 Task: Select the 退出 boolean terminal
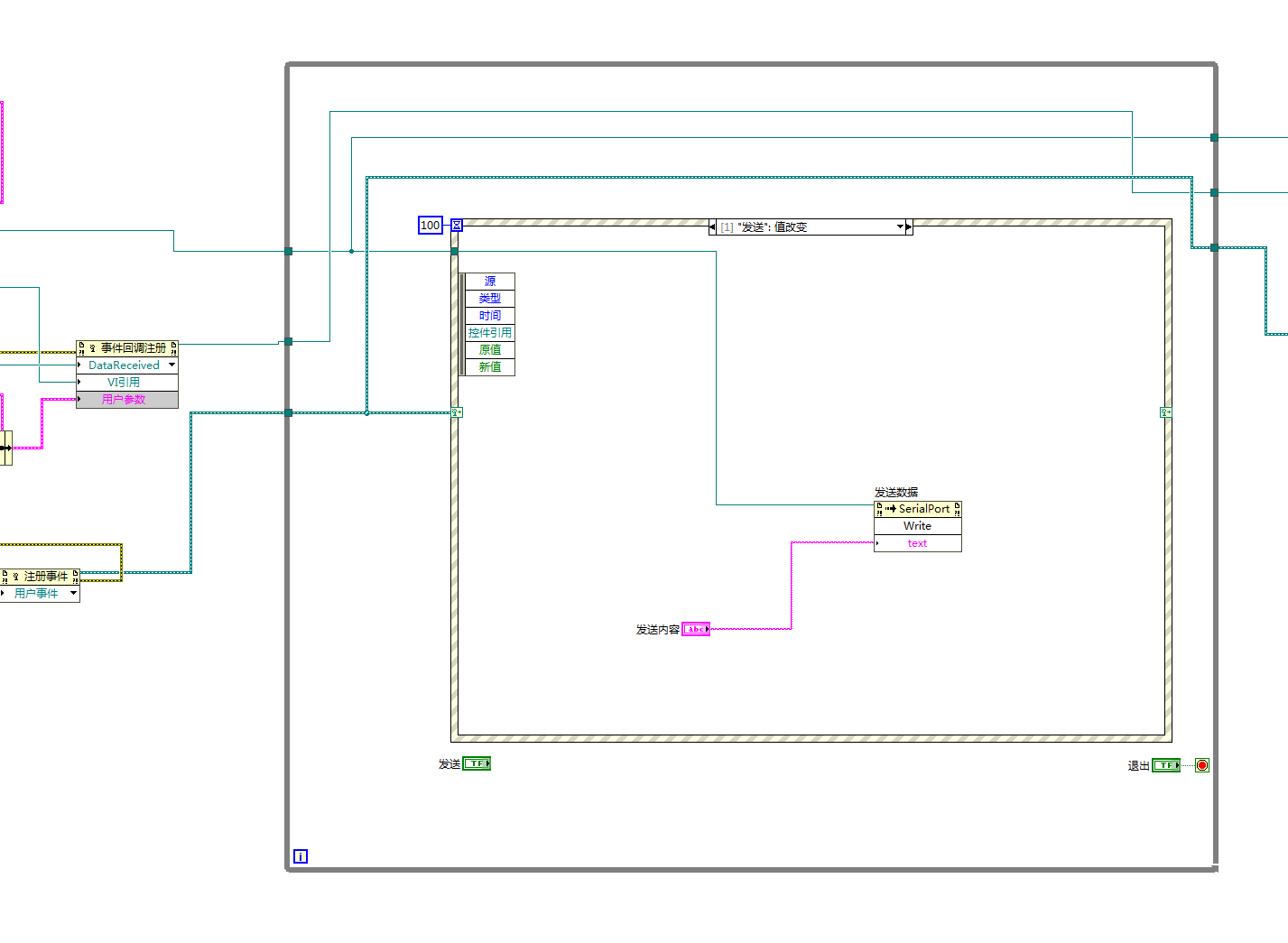(1166, 765)
